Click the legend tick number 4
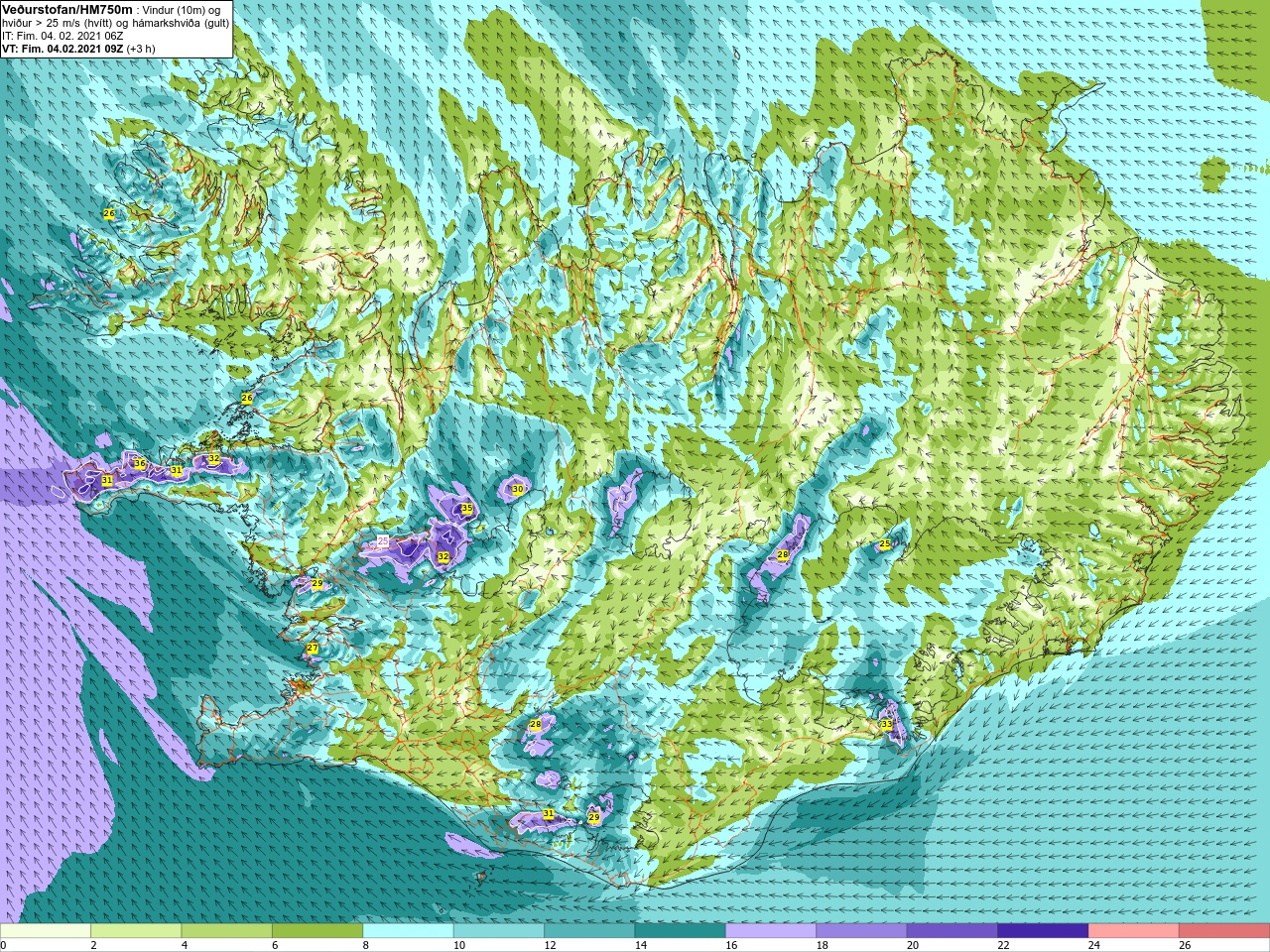Screen dimensions: 1270x952 coord(183,945)
